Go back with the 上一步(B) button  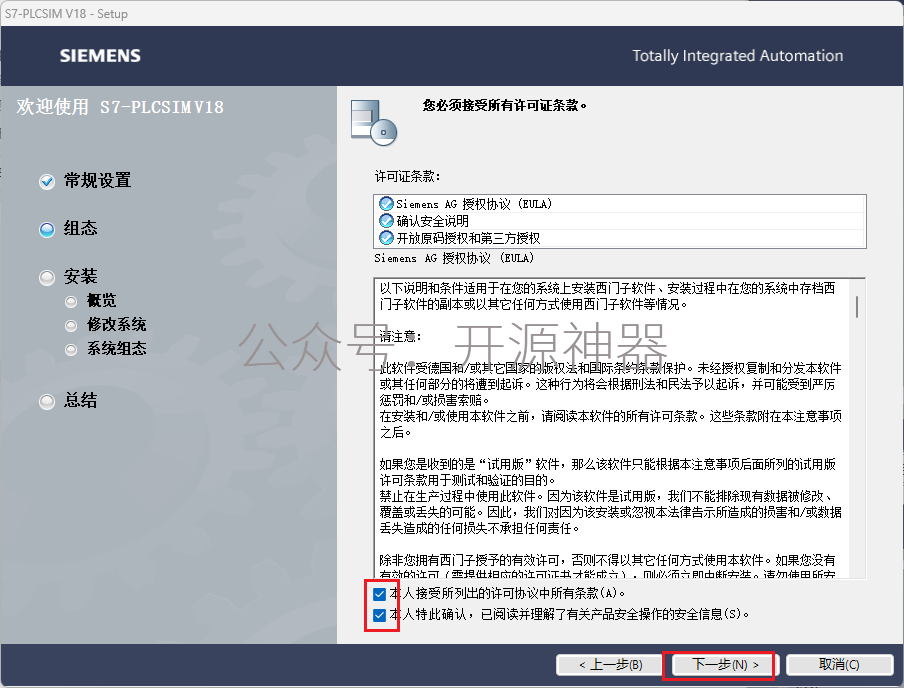point(611,665)
